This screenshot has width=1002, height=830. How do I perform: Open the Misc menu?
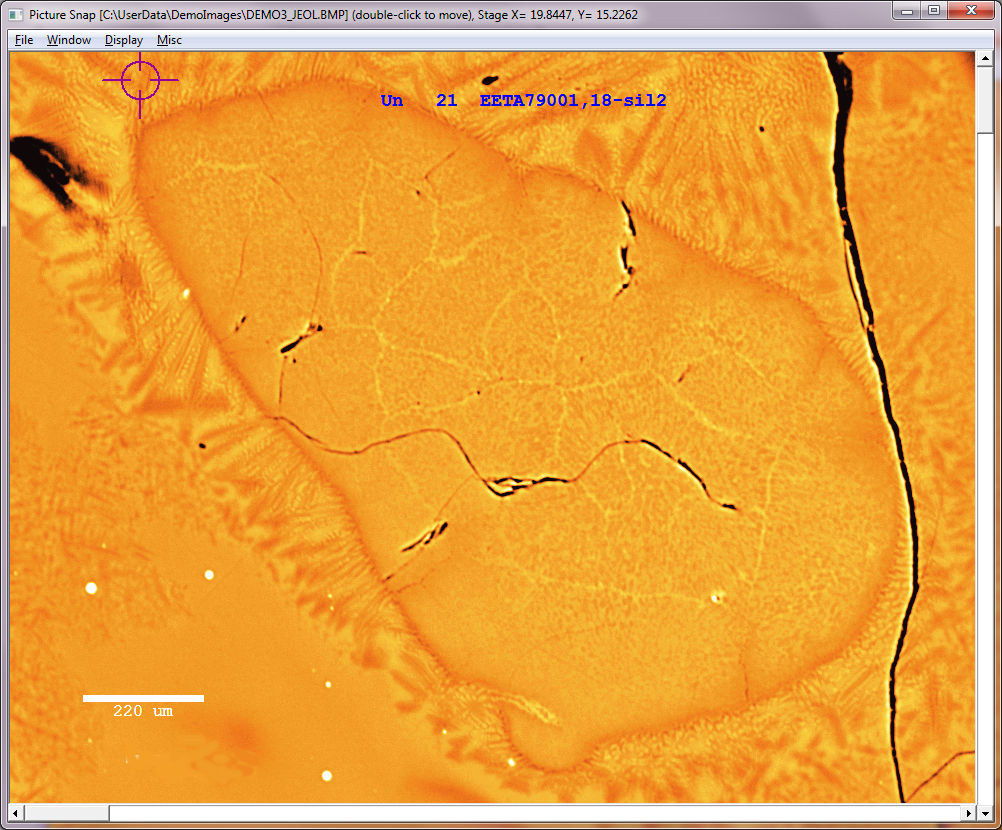pyautogui.click(x=169, y=40)
